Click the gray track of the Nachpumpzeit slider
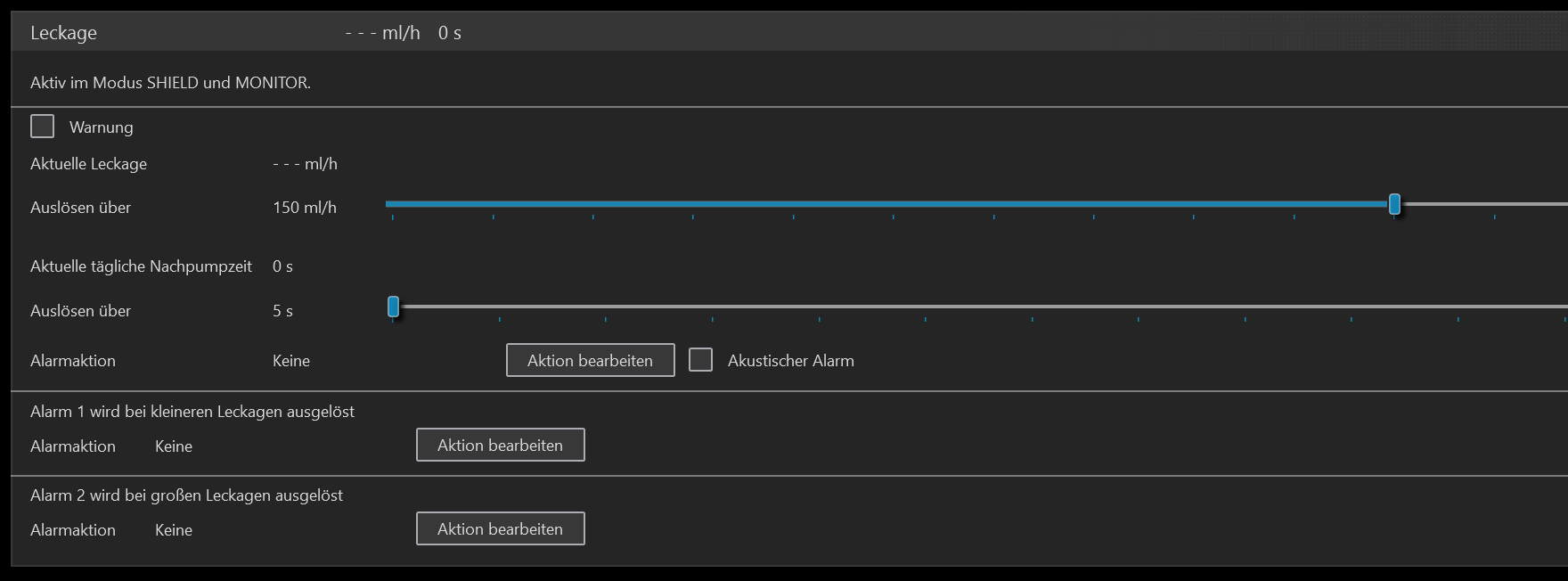The height and width of the screenshot is (581, 1568). (980, 307)
